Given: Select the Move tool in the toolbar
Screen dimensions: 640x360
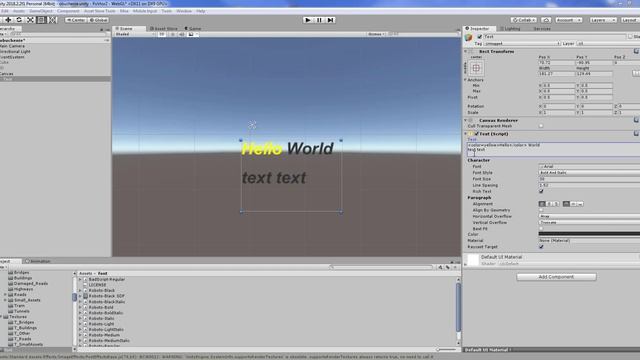Looking at the screenshot, I should (8, 20).
